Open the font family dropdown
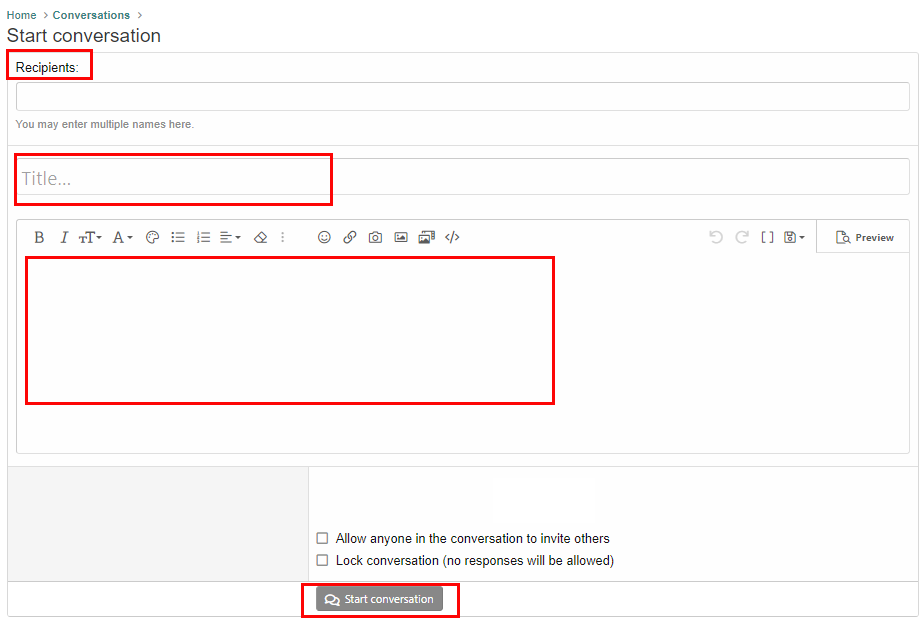The width and height of the screenshot is (921, 618). (x=122, y=237)
